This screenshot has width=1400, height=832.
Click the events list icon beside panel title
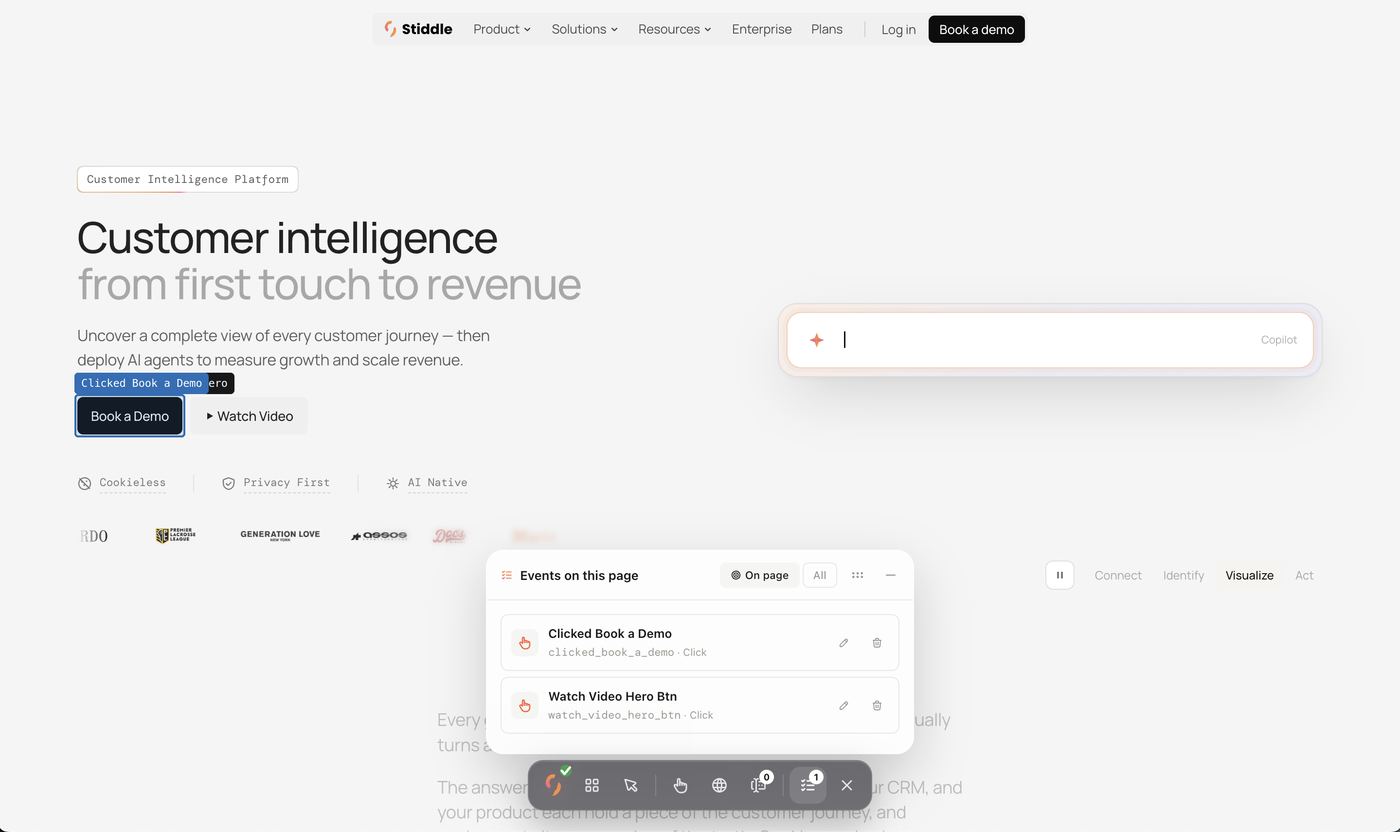click(x=507, y=575)
